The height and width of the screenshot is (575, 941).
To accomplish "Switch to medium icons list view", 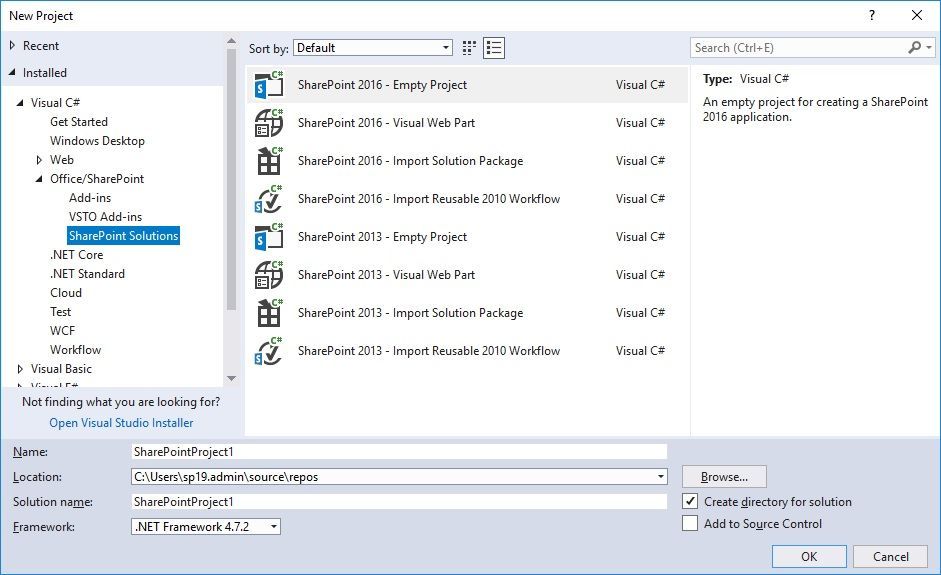I will click(494, 48).
